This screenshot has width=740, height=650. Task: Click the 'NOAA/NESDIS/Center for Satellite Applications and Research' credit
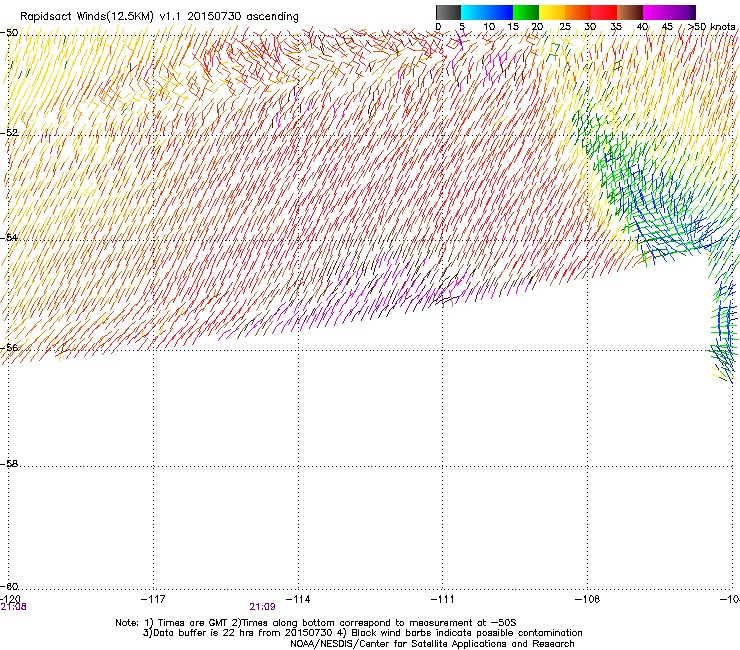tap(432, 644)
